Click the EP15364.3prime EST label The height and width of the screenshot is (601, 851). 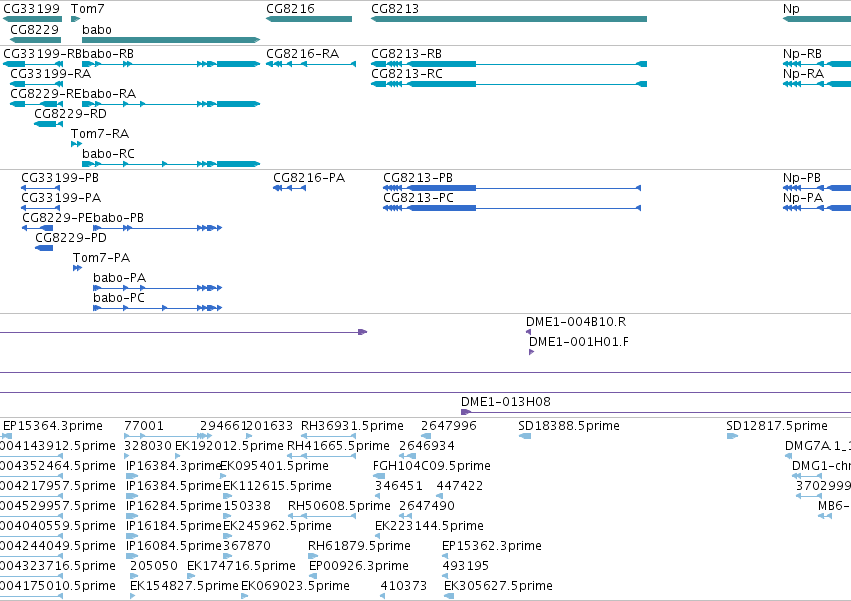click(53, 426)
